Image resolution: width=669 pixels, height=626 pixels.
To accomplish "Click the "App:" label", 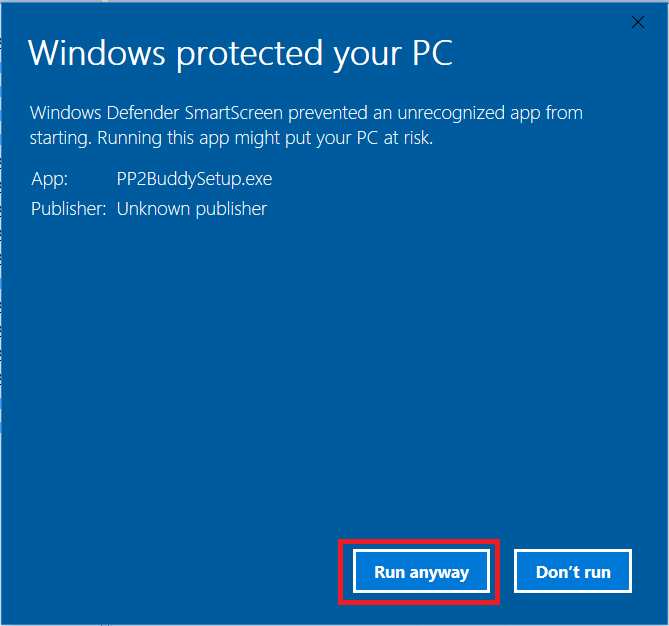I will point(48,180).
